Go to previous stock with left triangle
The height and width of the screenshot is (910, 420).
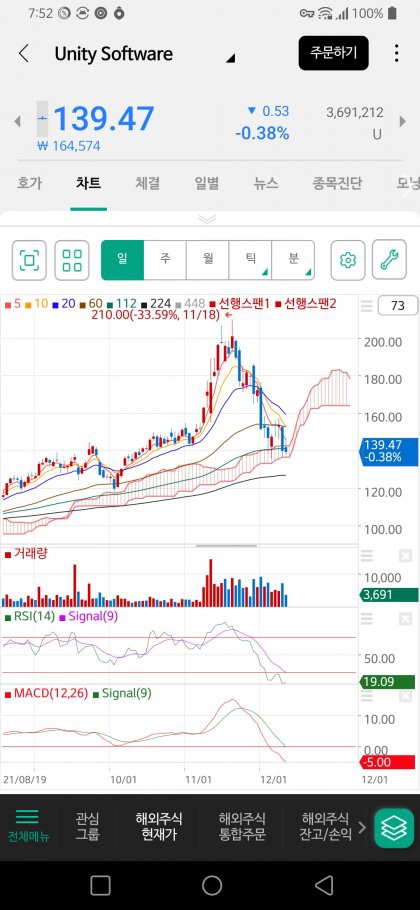click(17, 122)
